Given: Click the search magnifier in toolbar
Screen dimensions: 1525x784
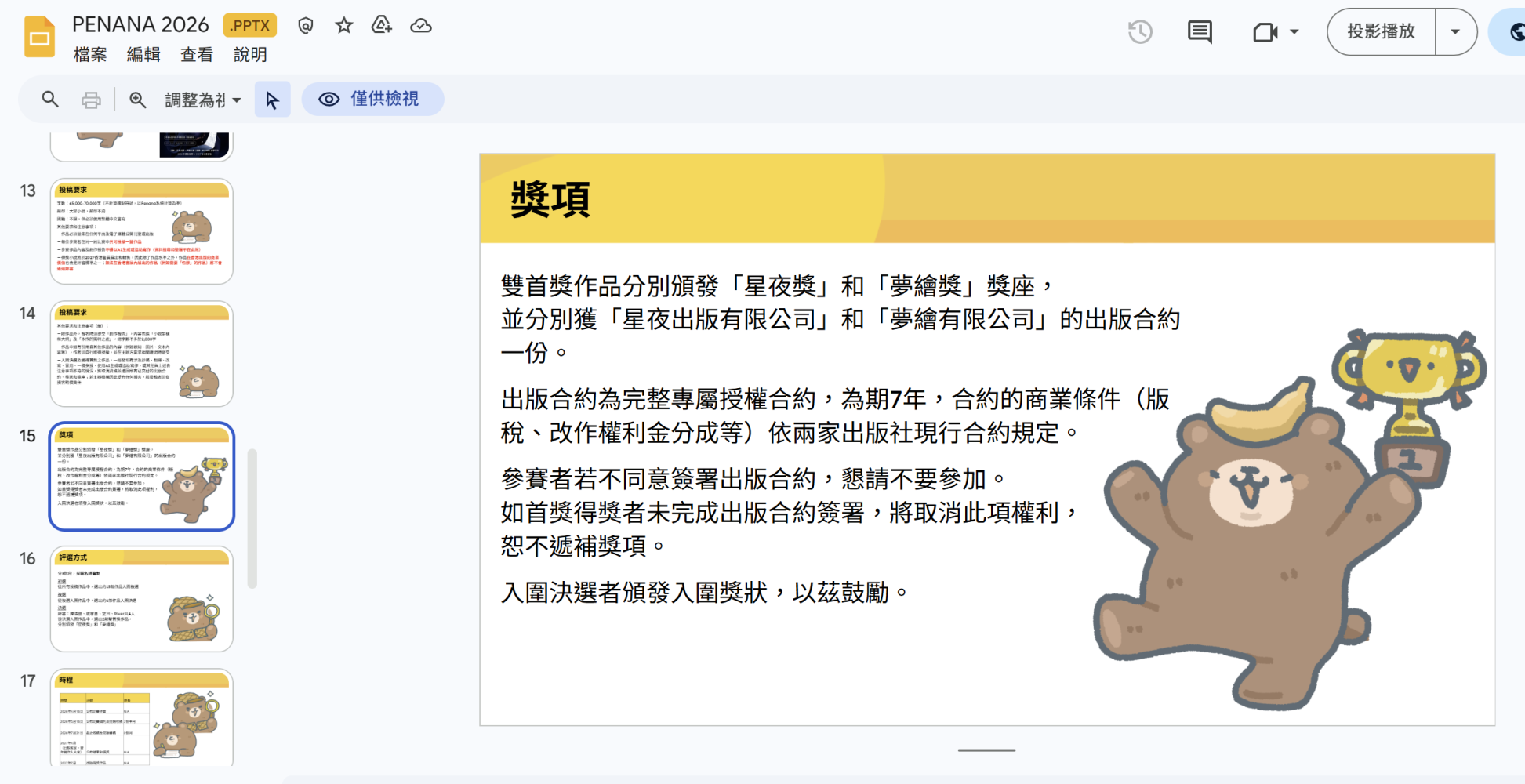Looking at the screenshot, I should (50, 100).
